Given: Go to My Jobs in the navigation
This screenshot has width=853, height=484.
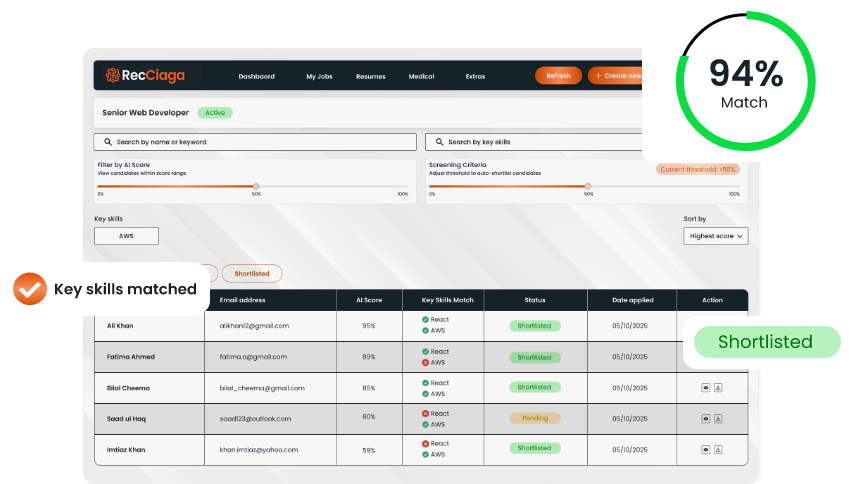Looking at the screenshot, I should (319, 76).
